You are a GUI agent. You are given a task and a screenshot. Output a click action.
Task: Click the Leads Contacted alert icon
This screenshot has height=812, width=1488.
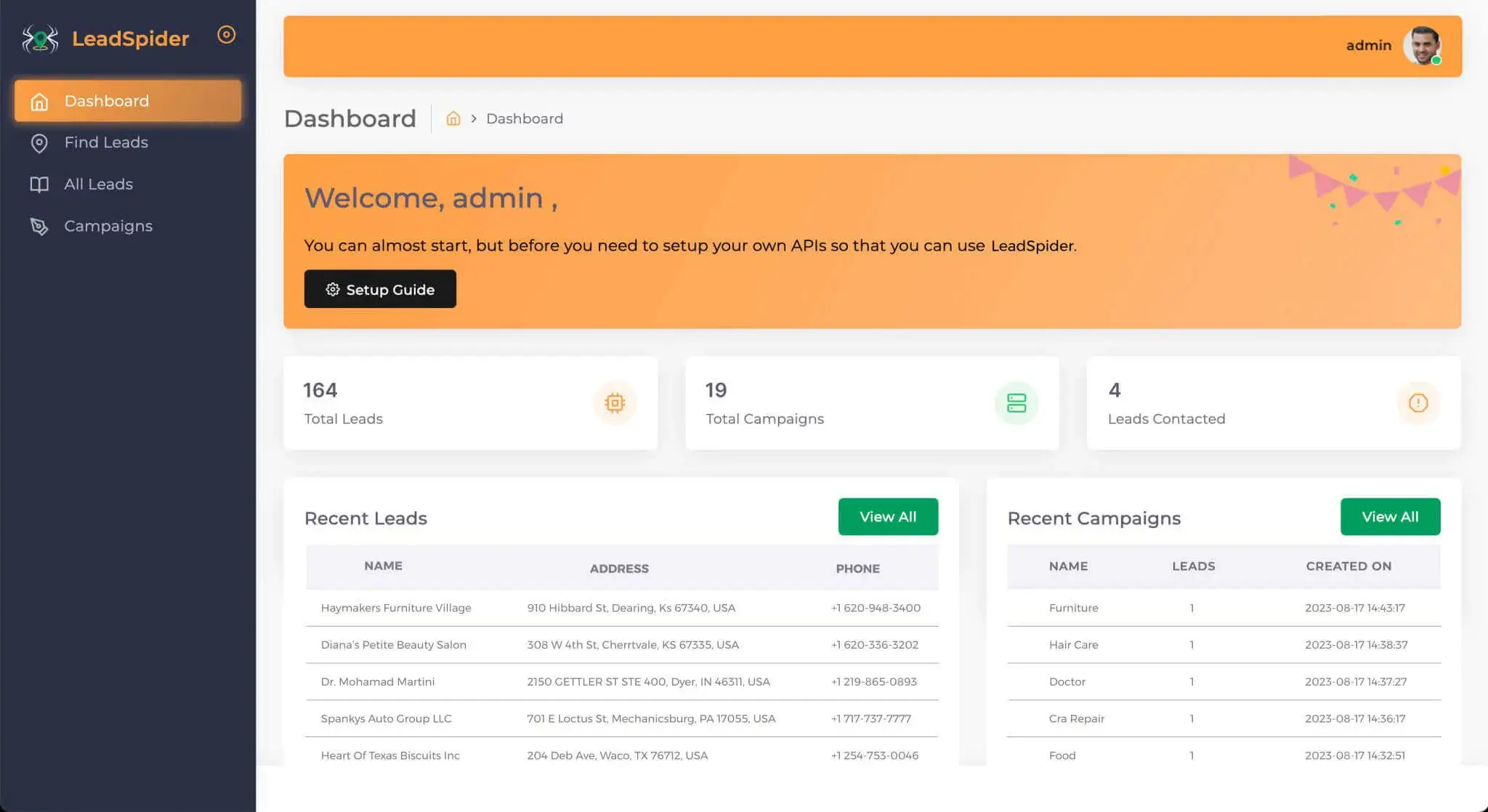pyautogui.click(x=1418, y=403)
